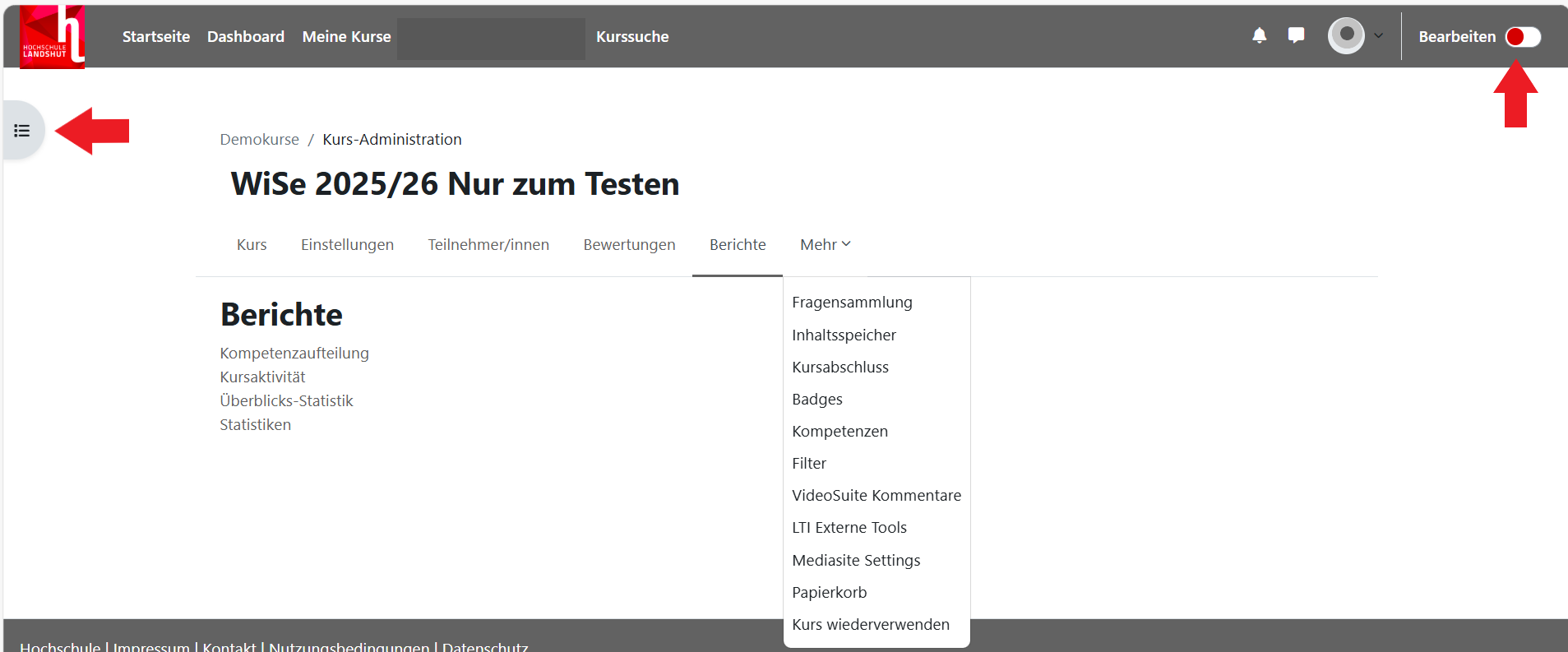Open the messages speech bubble icon

click(x=1296, y=35)
